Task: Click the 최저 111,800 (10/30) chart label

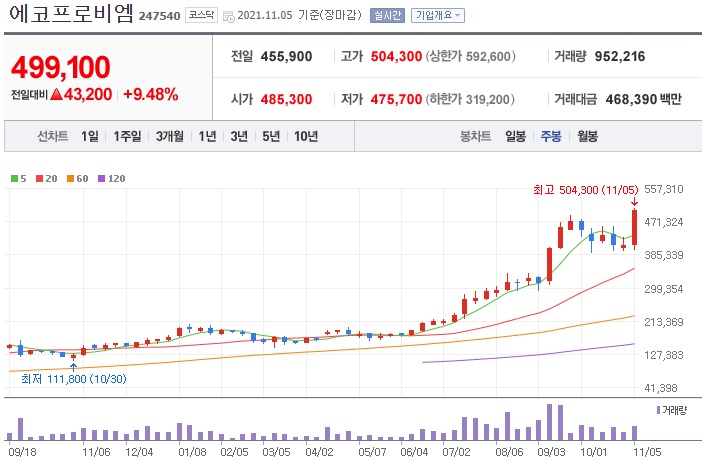Action: pos(74,379)
